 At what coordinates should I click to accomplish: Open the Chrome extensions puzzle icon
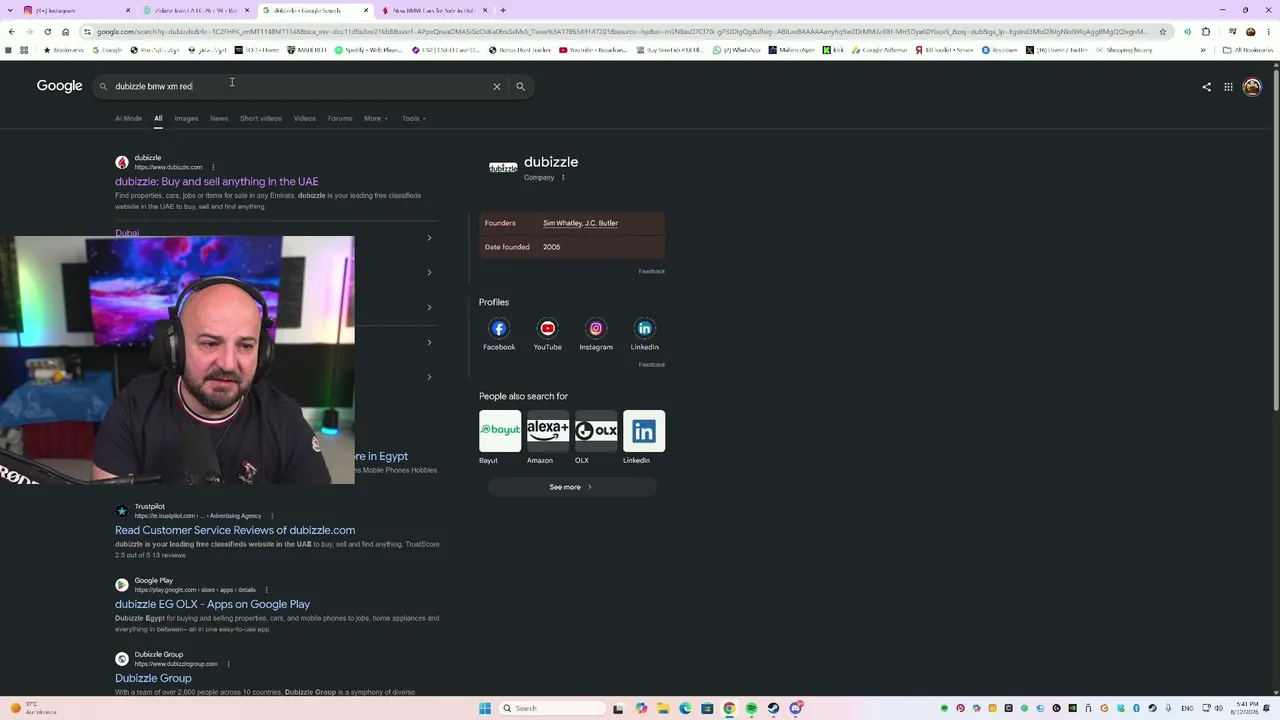coord(1206,32)
